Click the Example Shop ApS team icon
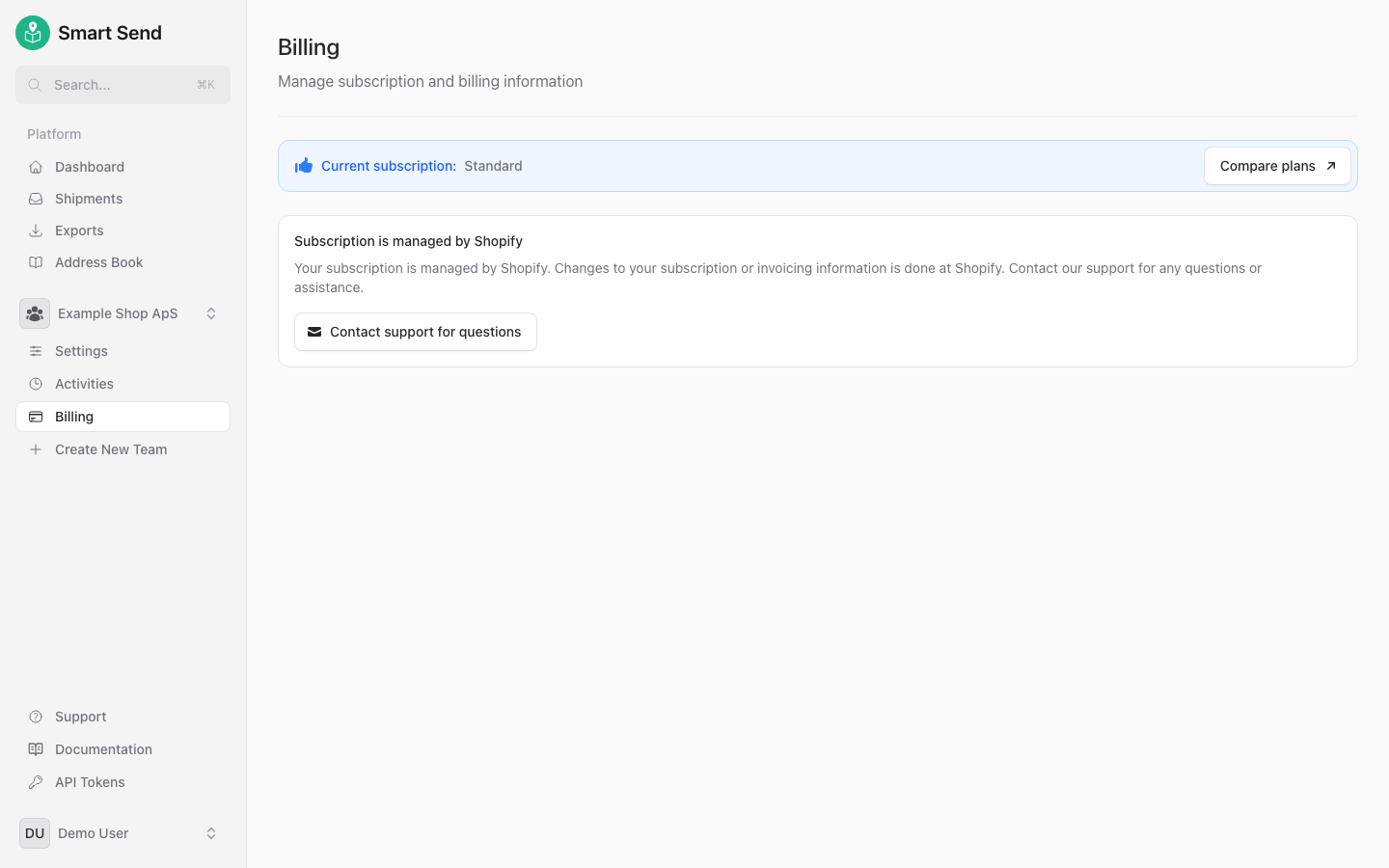Image resolution: width=1389 pixels, height=868 pixels. pyautogui.click(x=34, y=312)
